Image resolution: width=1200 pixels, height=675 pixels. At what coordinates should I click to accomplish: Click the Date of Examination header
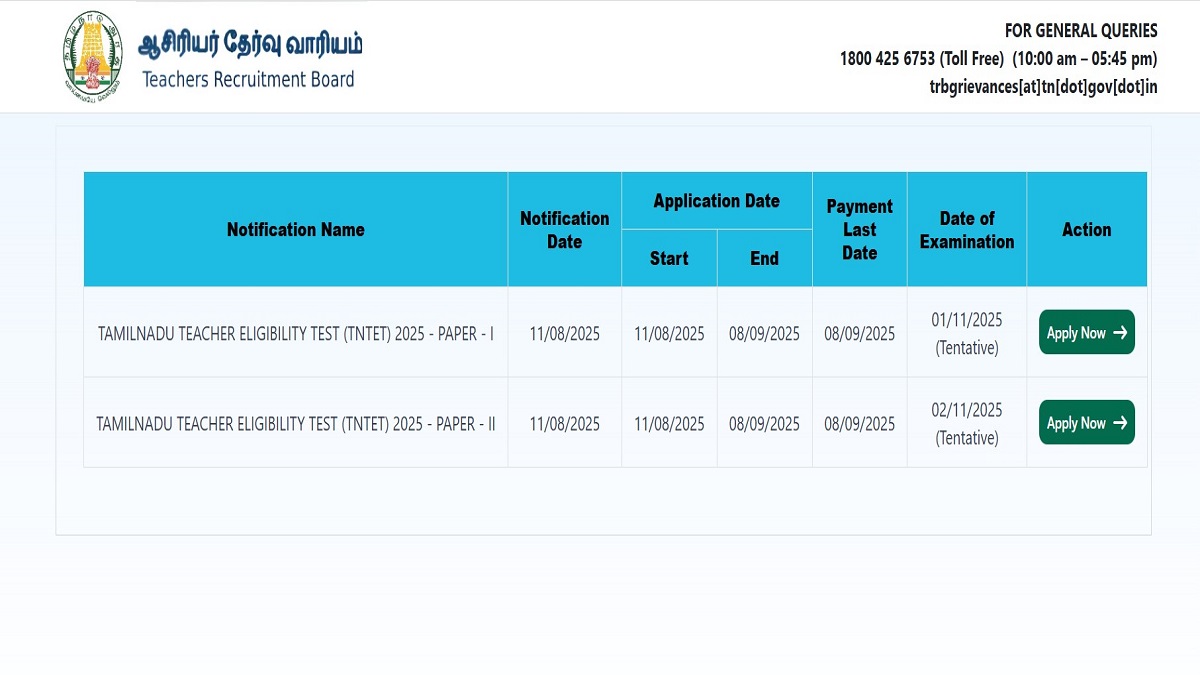point(966,230)
